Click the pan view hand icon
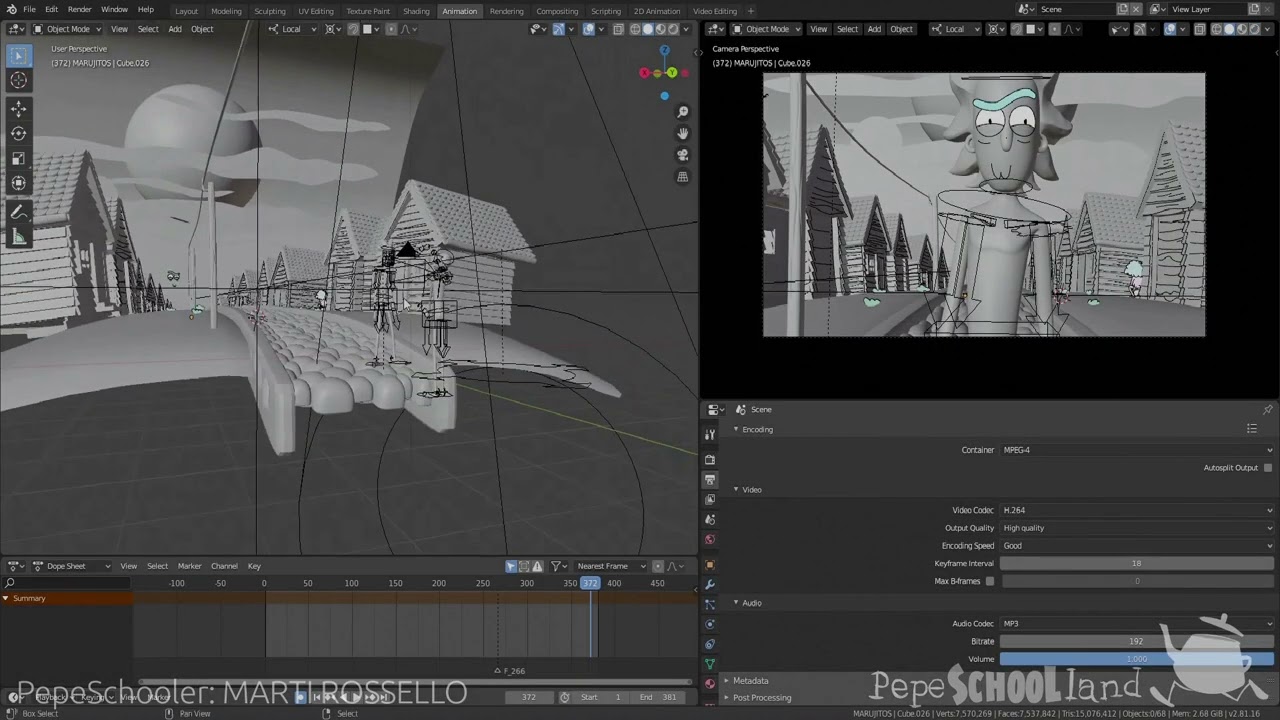The width and height of the screenshot is (1280, 720). (683, 133)
